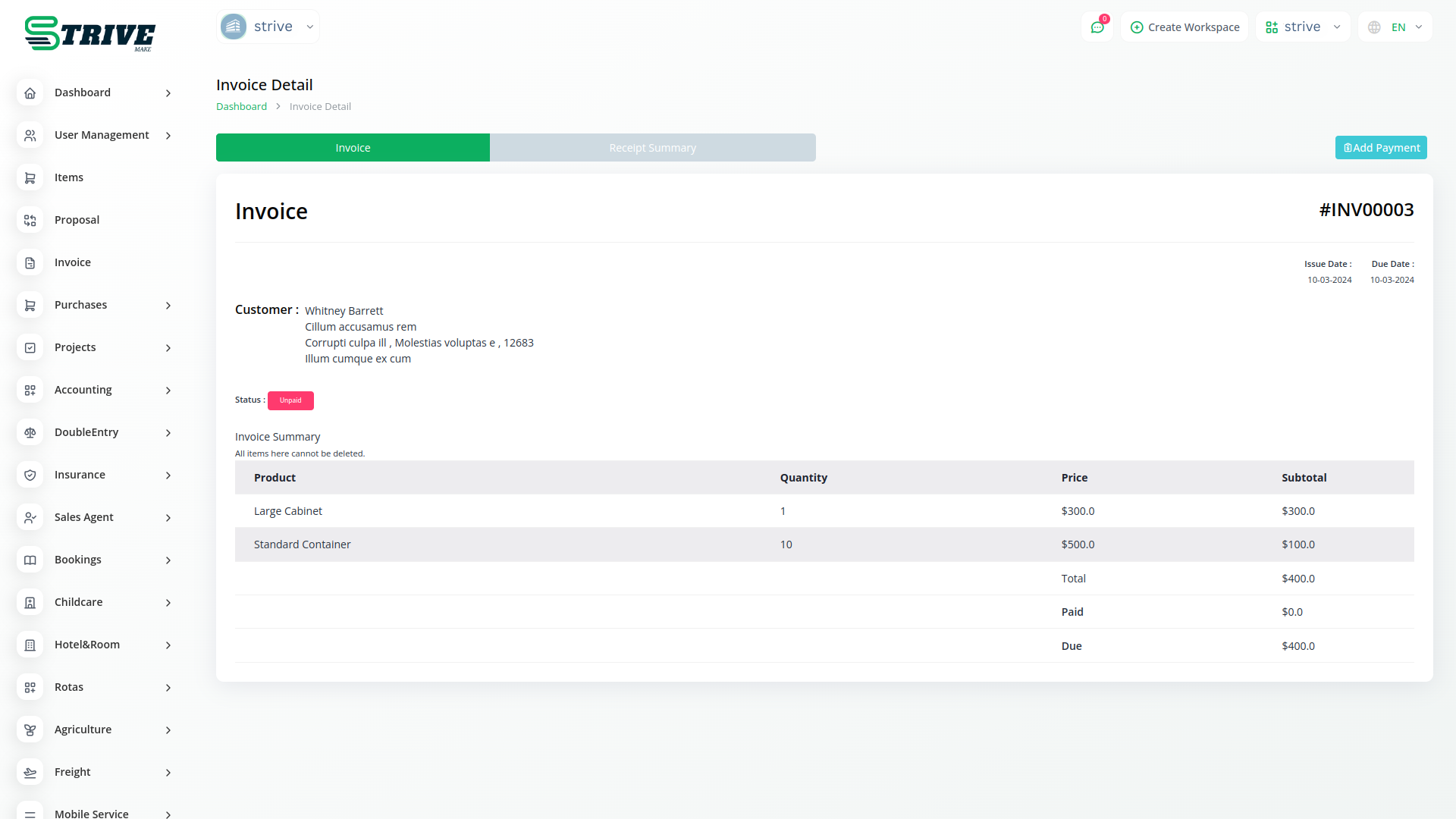This screenshot has height=819, width=1456.
Task: Click the Insurance shield icon
Action: pyautogui.click(x=30, y=475)
